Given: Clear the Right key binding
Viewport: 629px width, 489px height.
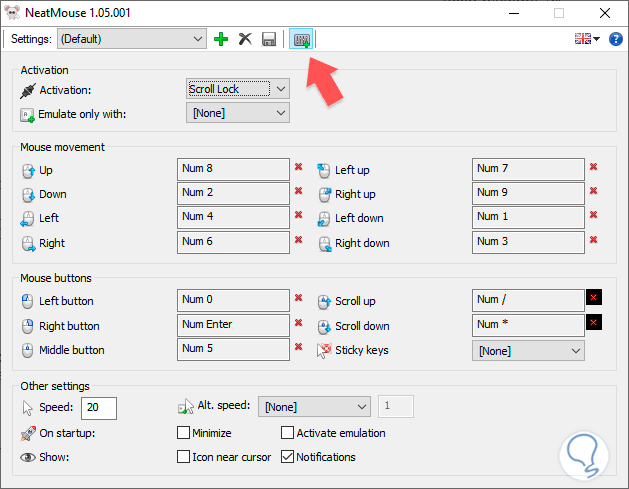Looking at the screenshot, I should 298,239.
